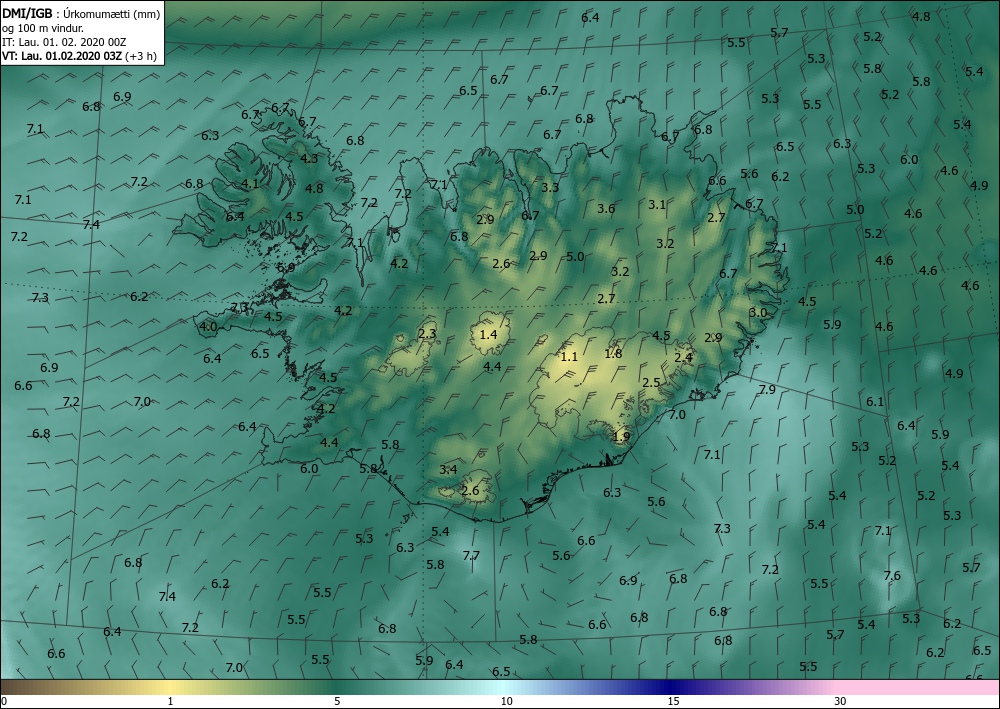
Task: Click the value 2.5 on the map
Action: [651, 383]
